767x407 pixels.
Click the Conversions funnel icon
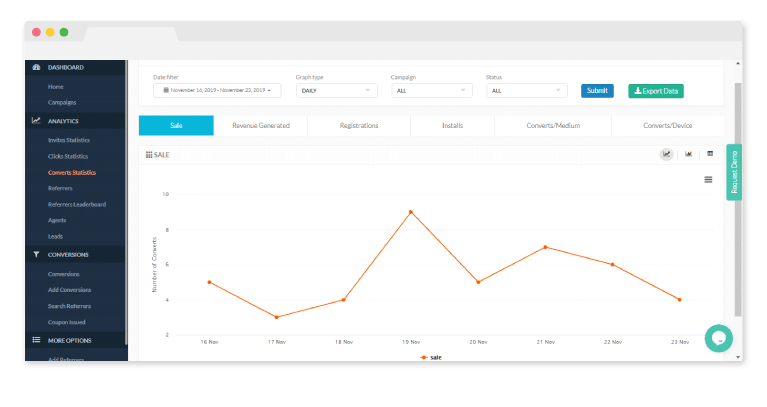[36, 254]
